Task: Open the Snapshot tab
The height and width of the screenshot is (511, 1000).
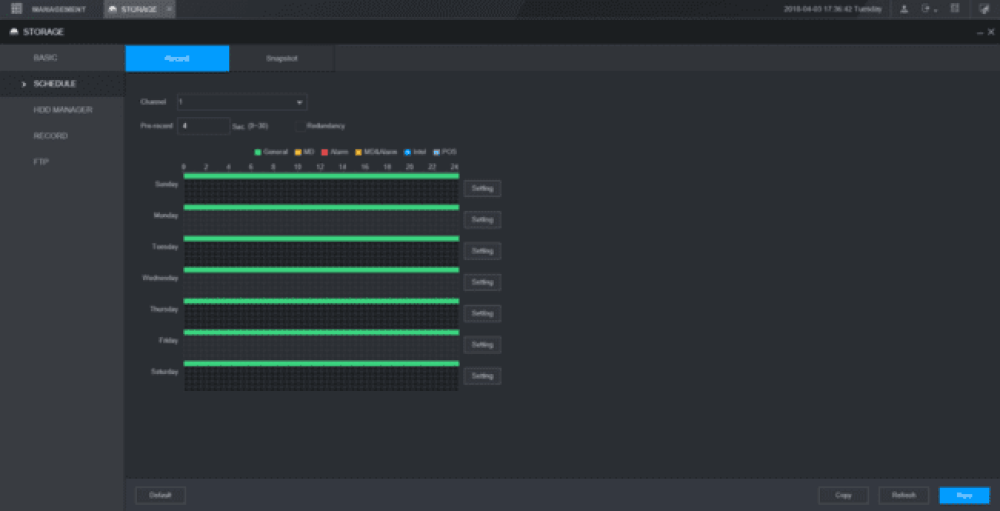Action: click(x=282, y=58)
